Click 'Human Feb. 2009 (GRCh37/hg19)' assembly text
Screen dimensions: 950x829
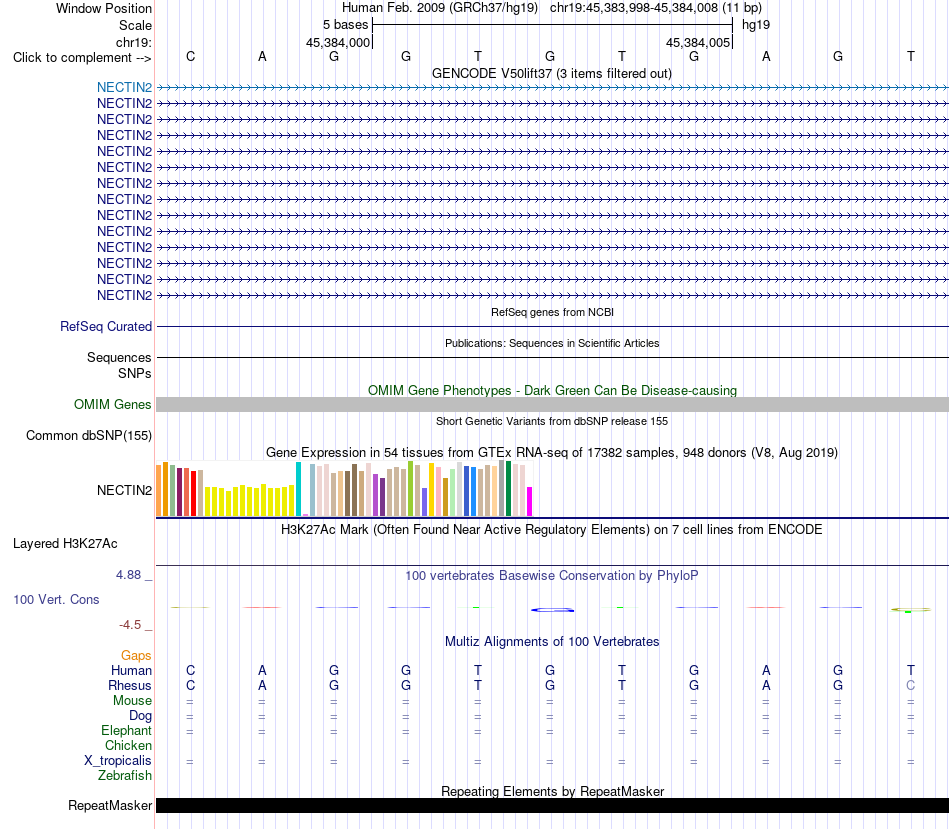tap(440, 8)
